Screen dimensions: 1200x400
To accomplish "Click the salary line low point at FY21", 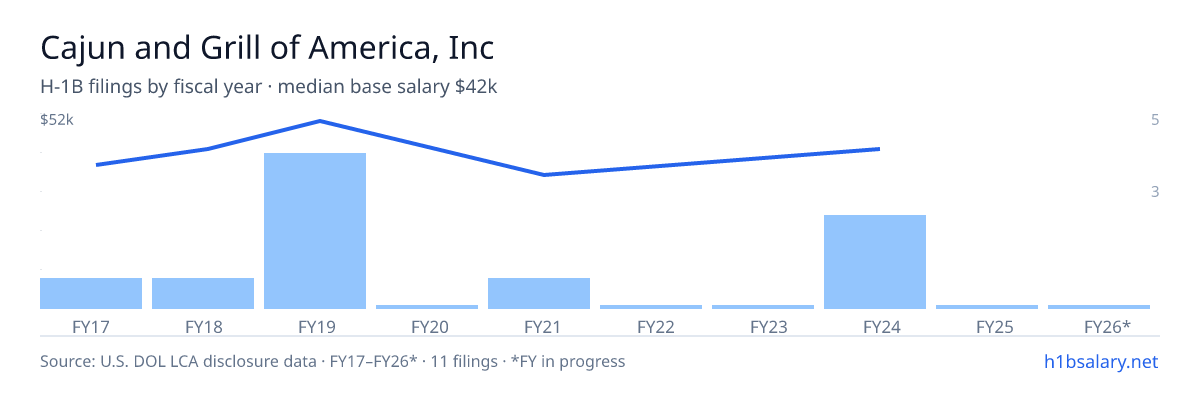I will coord(543,175).
